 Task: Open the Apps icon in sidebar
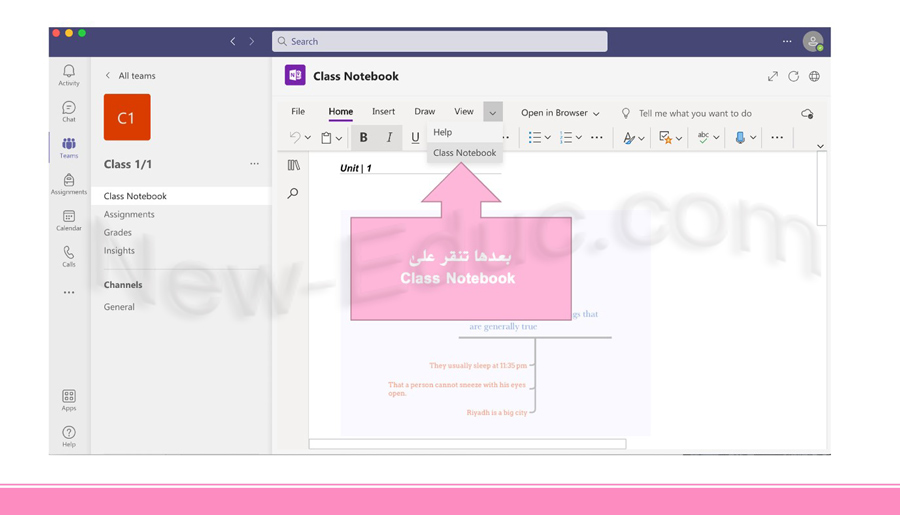pyautogui.click(x=69, y=396)
